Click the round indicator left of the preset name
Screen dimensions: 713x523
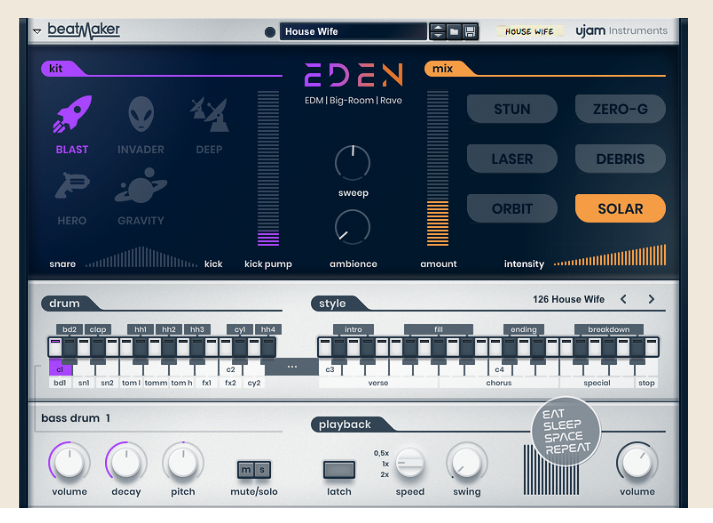270,32
